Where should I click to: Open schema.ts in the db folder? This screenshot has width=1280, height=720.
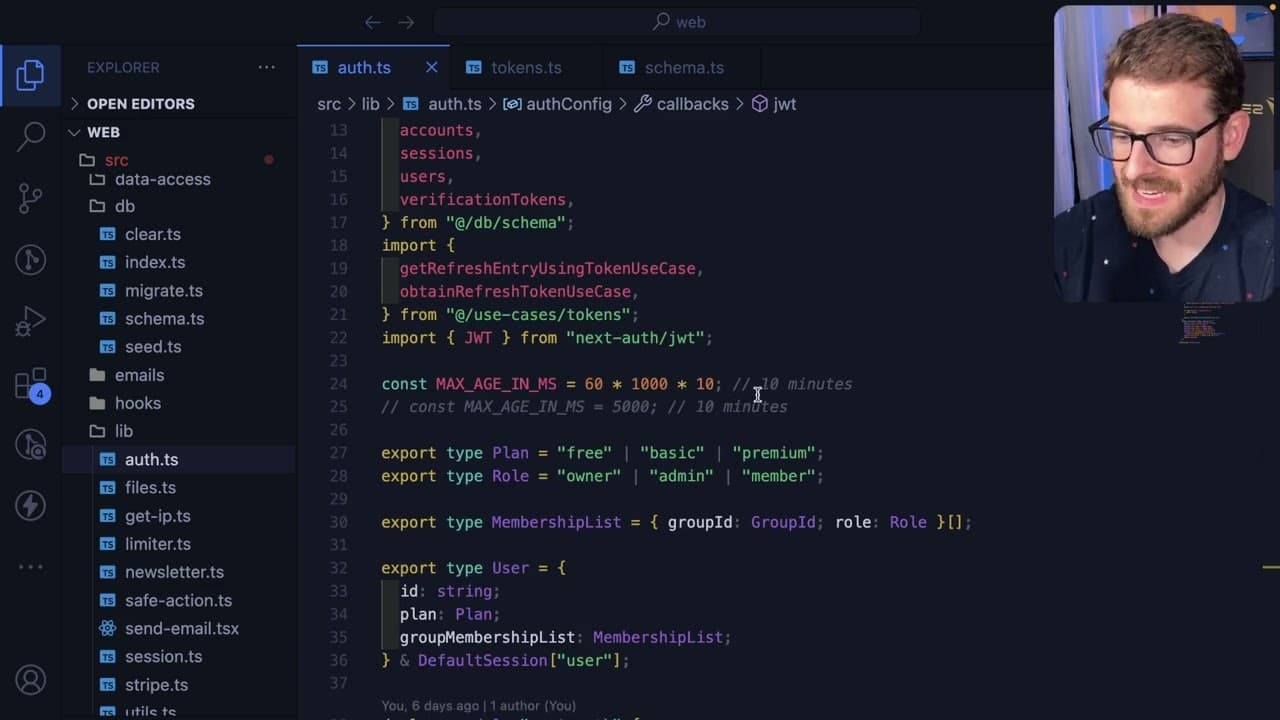164,319
